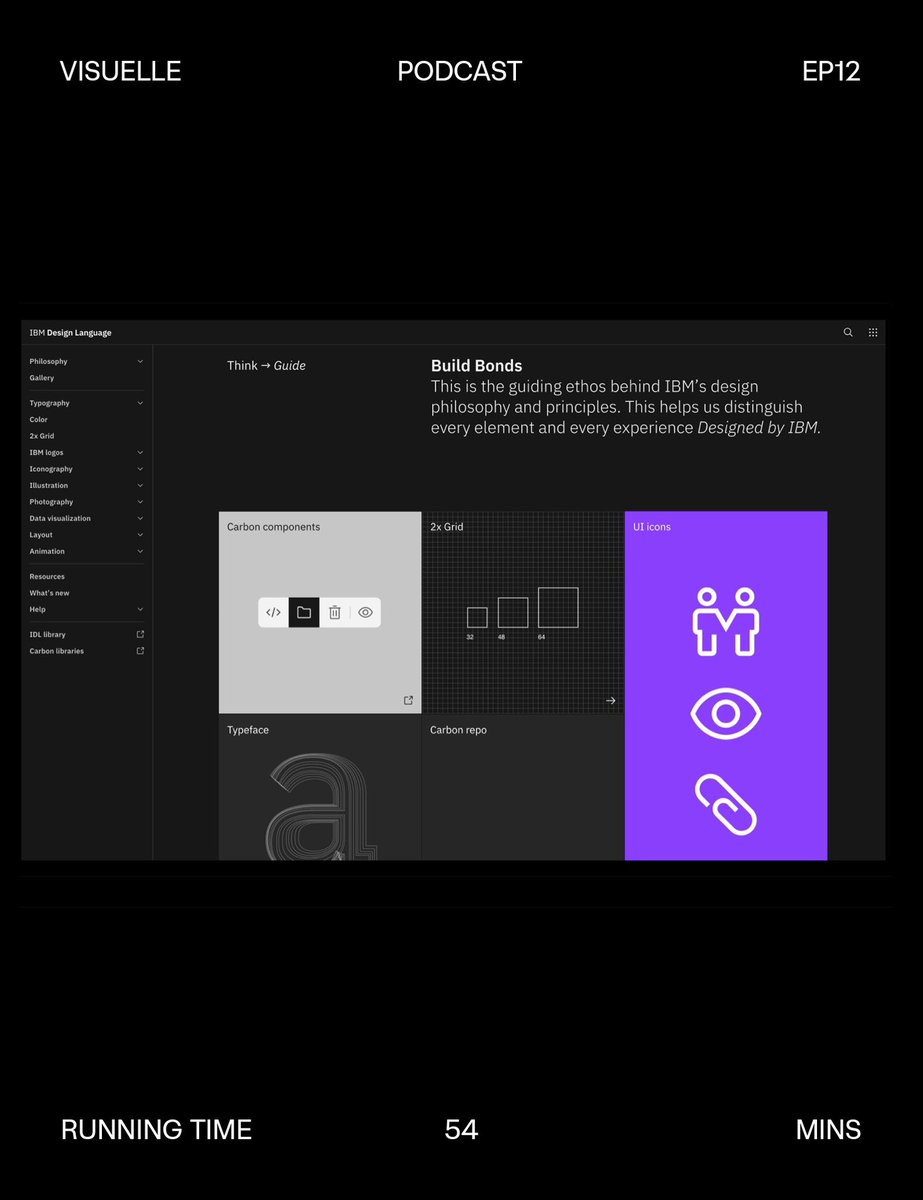Click the Iconography sidebar label
Image resolution: width=923 pixels, height=1200 pixels.
(x=51, y=469)
